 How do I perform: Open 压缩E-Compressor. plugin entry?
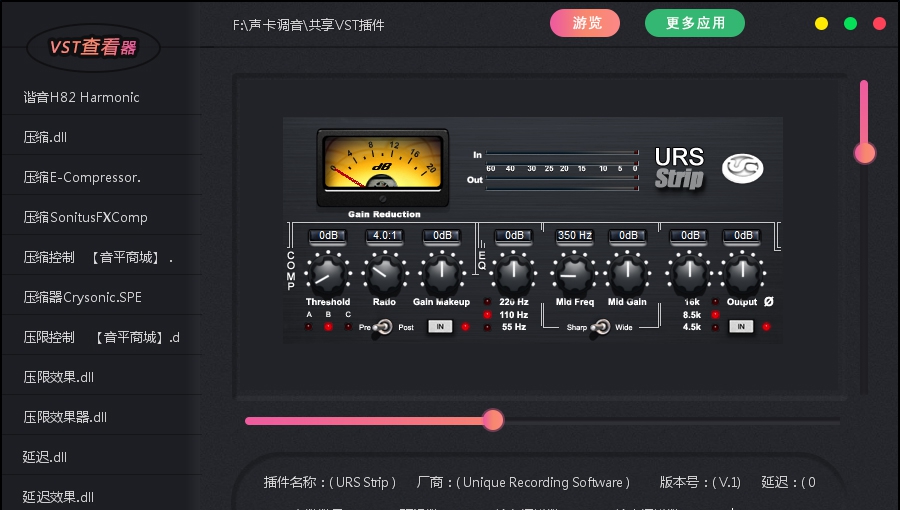(x=102, y=177)
